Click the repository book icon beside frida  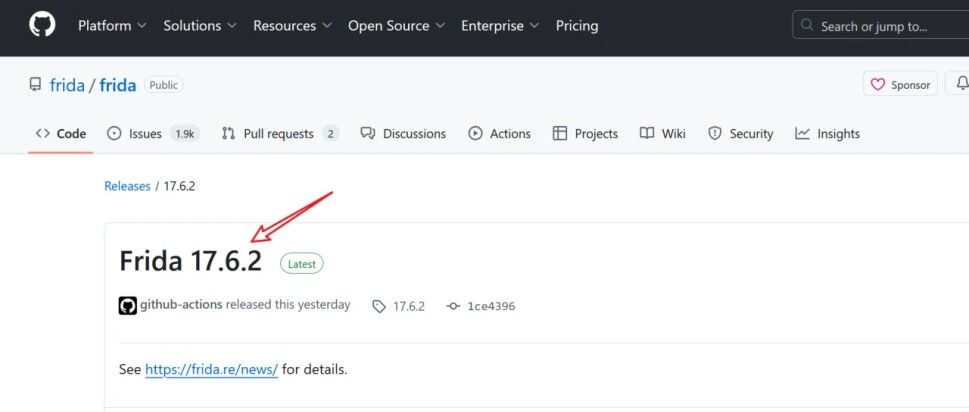(x=35, y=85)
